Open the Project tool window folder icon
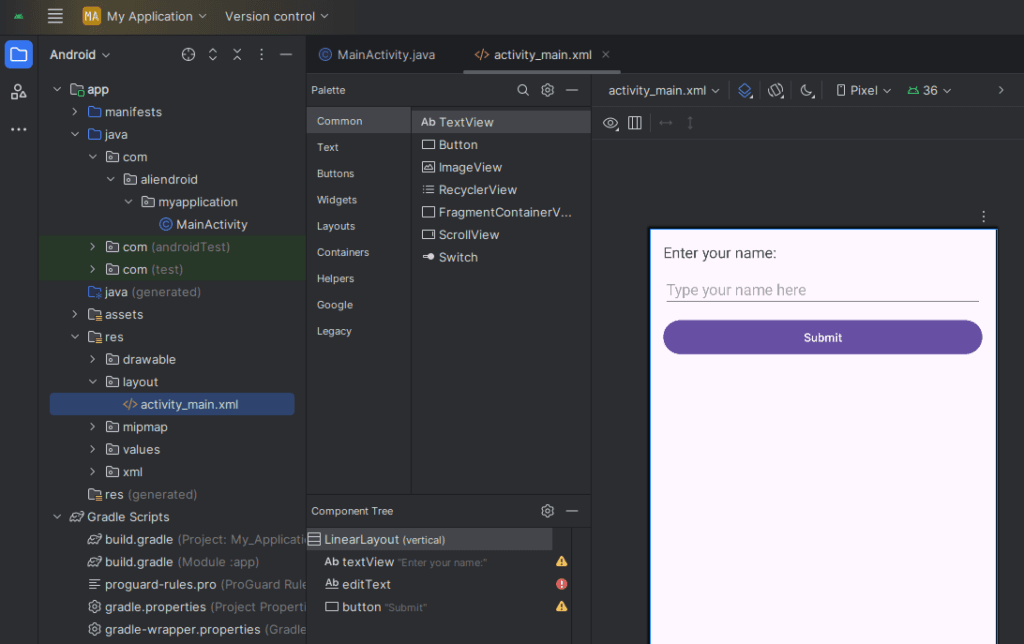The image size is (1024, 644). pyautogui.click(x=19, y=54)
